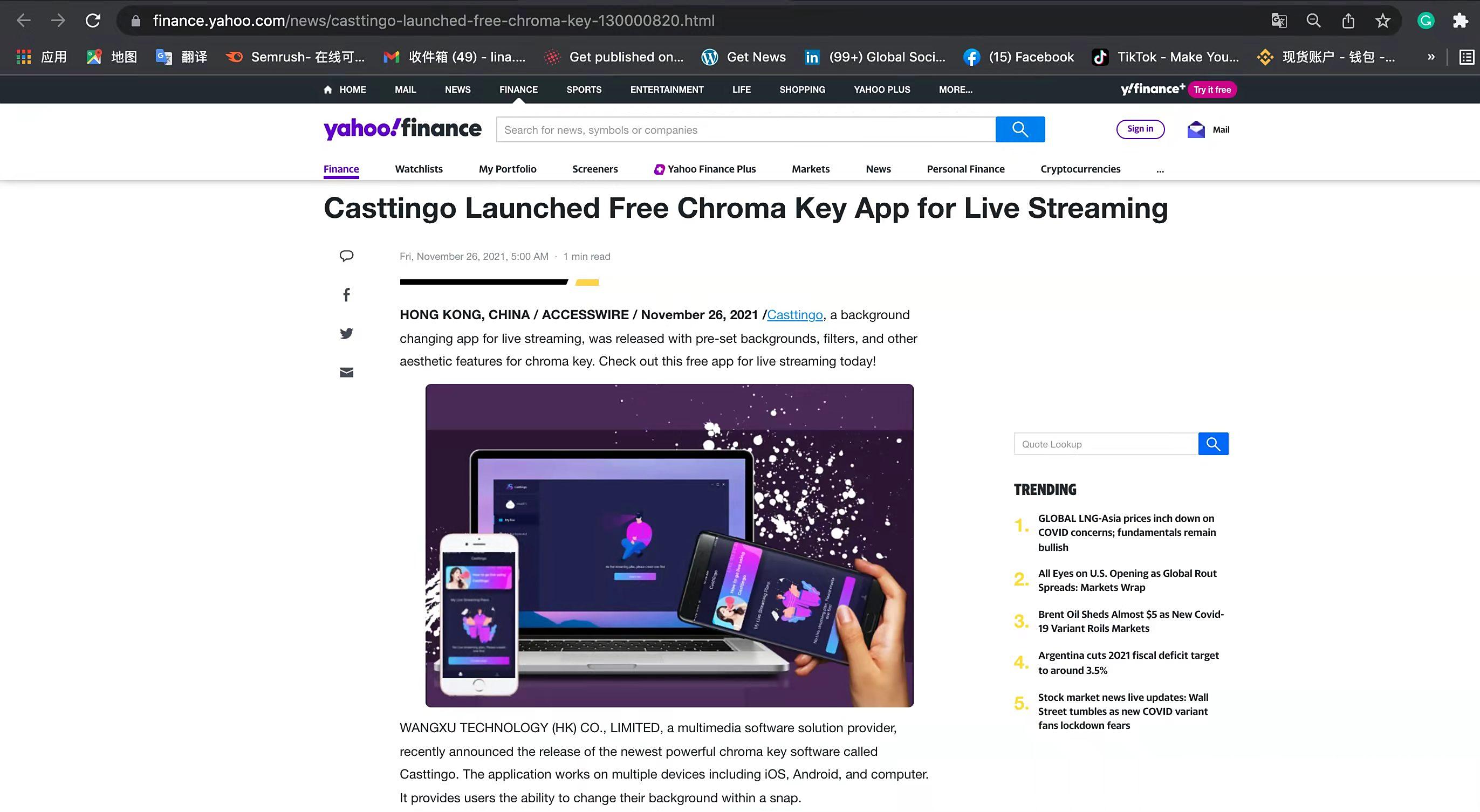This screenshot has width=1480, height=812.
Task: Open the News tab under the Yahoo Finance logo
Action: click(x=878, y=169)
